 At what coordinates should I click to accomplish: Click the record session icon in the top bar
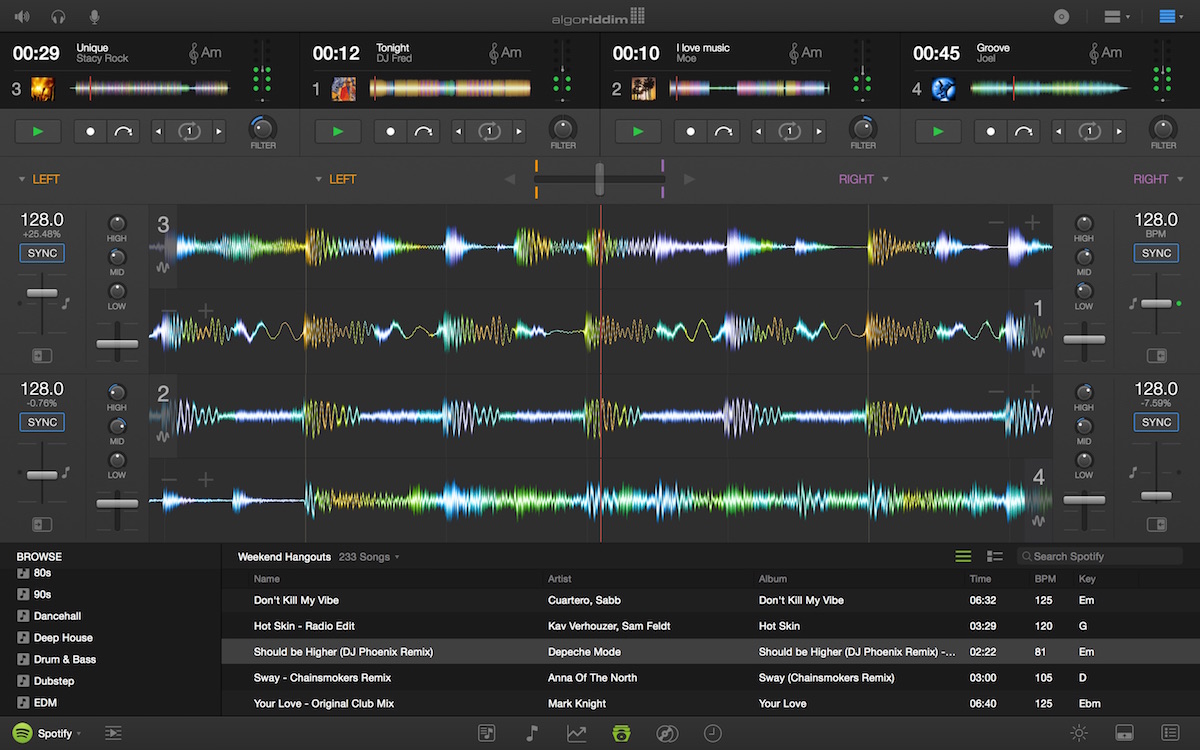click(x=1061, y=16)
